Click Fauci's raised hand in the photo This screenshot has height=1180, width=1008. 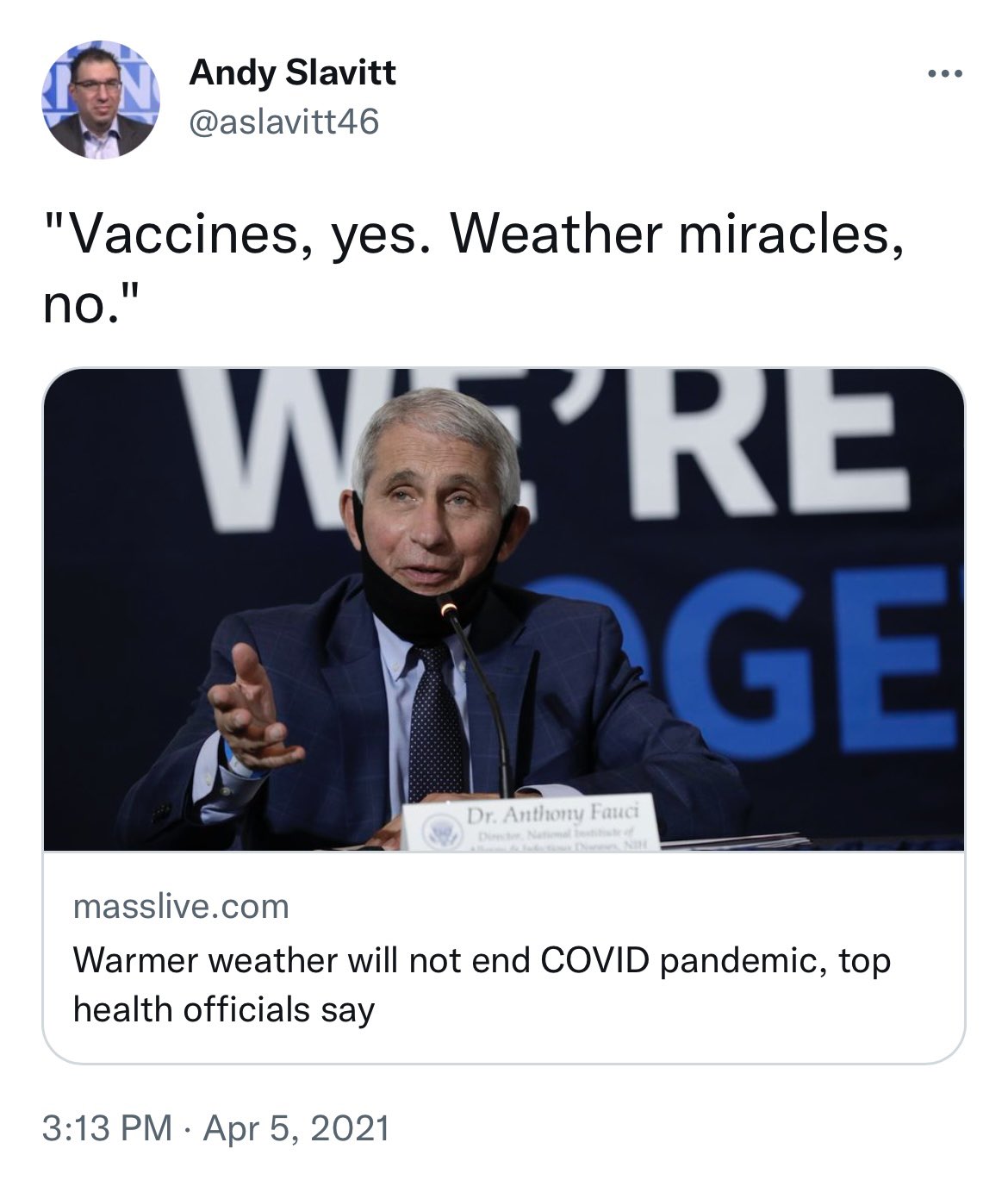[251, 709]
